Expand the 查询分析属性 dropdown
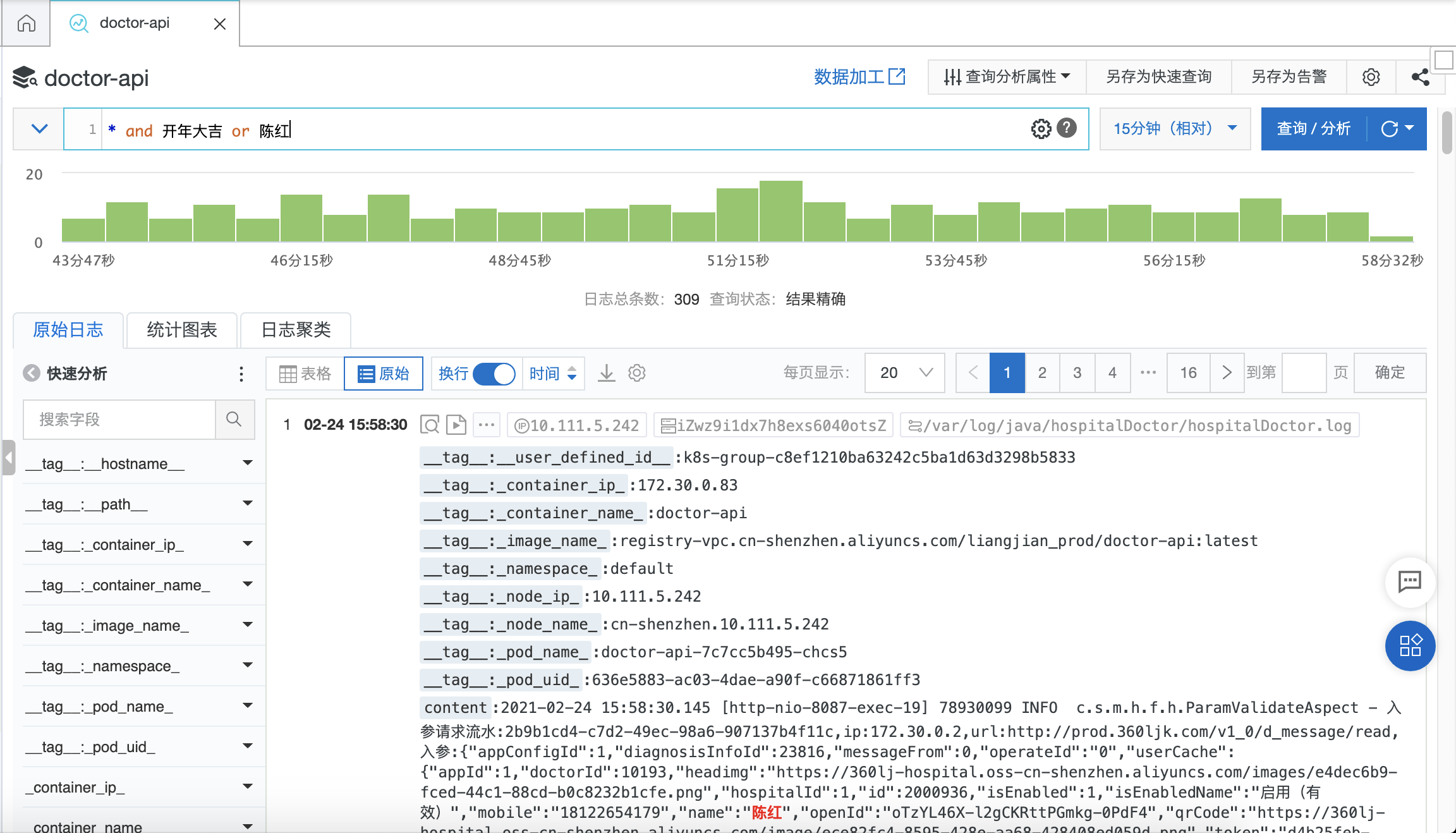Viewport: 1456px width, 833px height. click(1007, 77)
